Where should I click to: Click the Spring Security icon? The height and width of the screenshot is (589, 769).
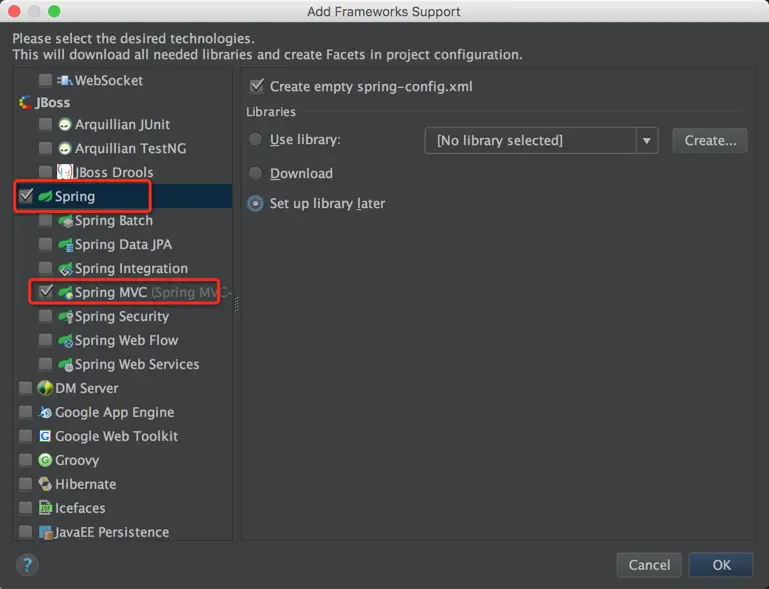point(65,316)
